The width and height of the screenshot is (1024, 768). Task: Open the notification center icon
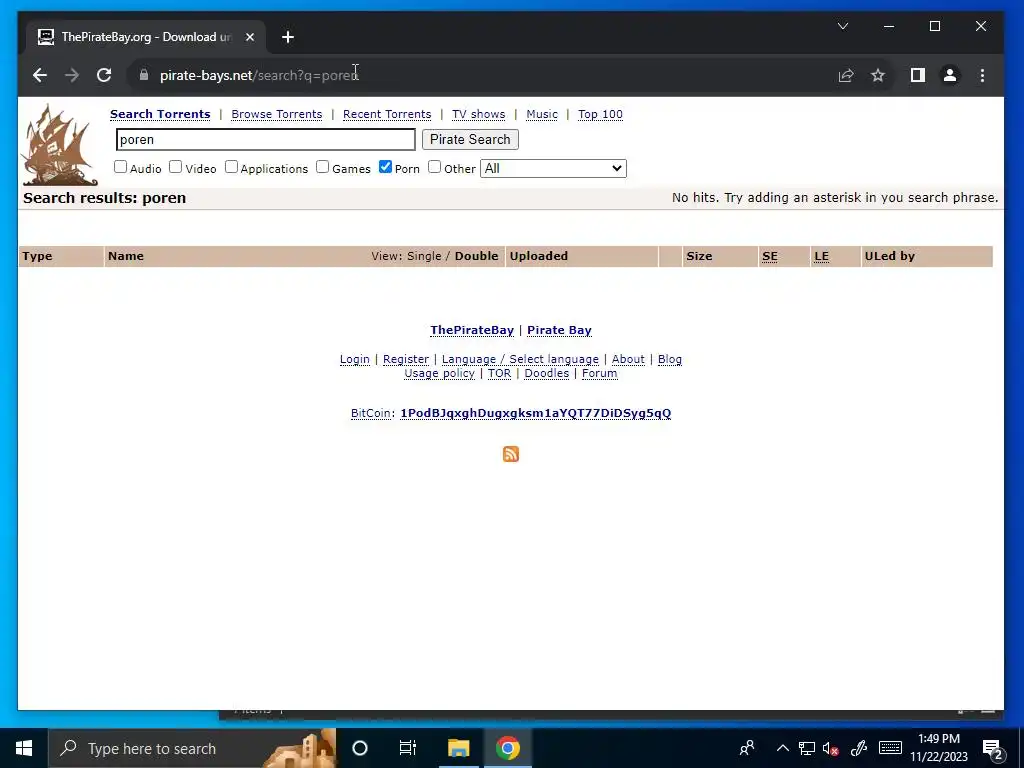tap(992, 749)
